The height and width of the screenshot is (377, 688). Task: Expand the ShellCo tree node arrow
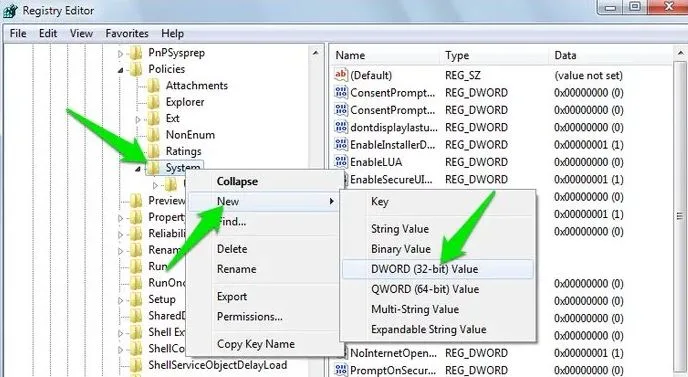tap(121, 350)
